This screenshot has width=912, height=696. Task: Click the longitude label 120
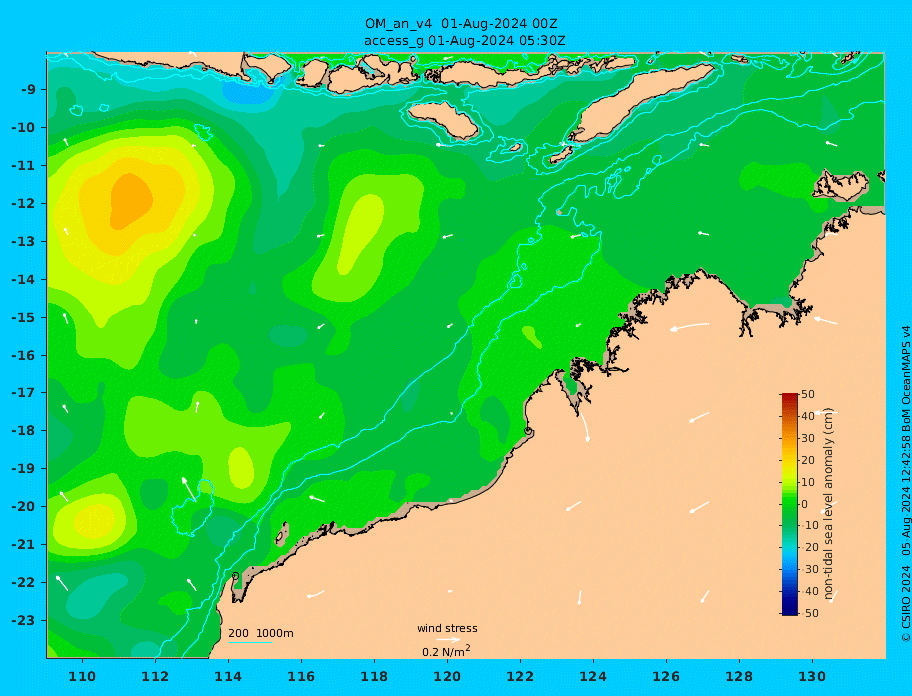(x=447, y=676)
